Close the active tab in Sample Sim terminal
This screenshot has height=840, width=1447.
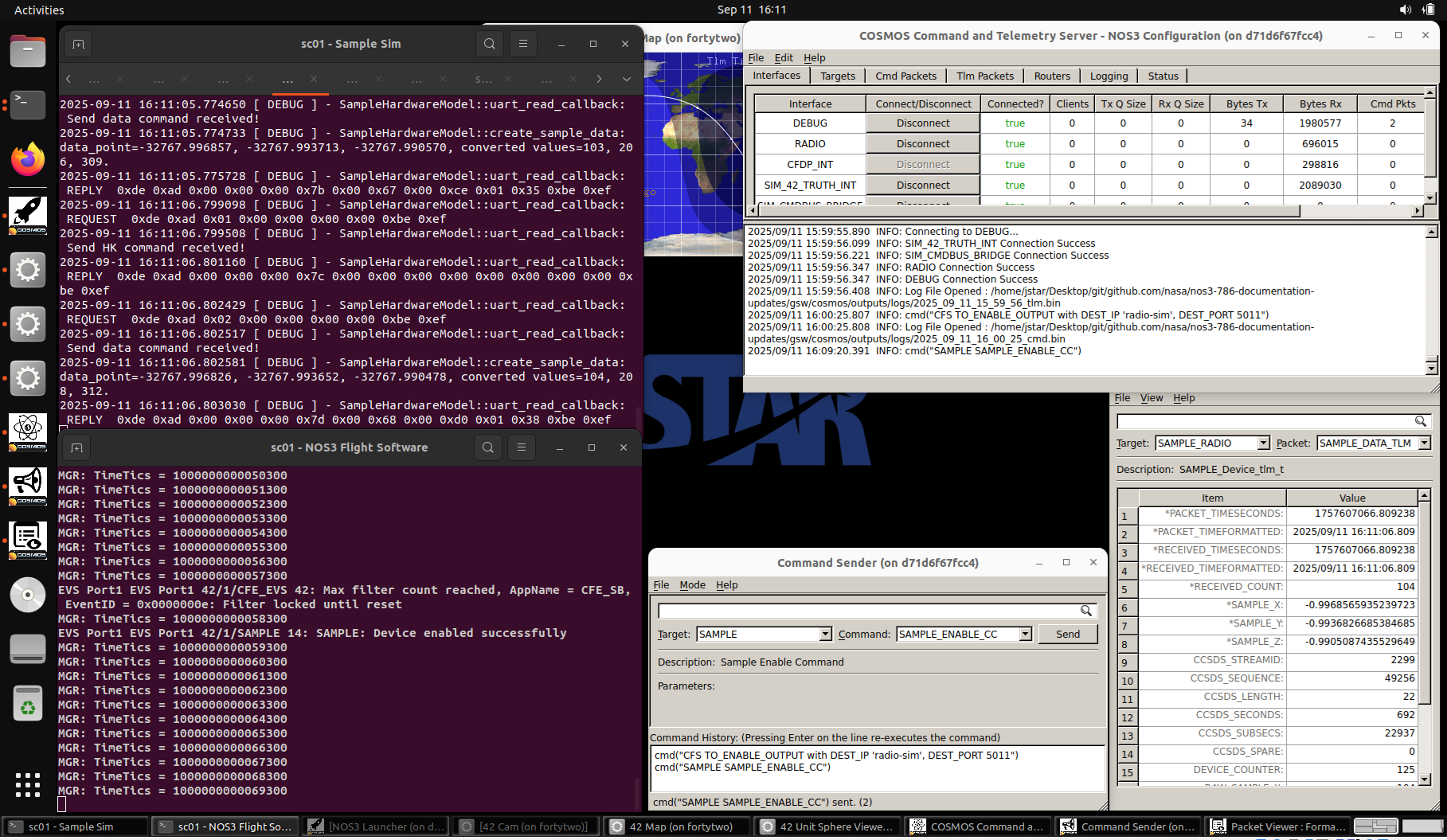click(x=314, y=79)
